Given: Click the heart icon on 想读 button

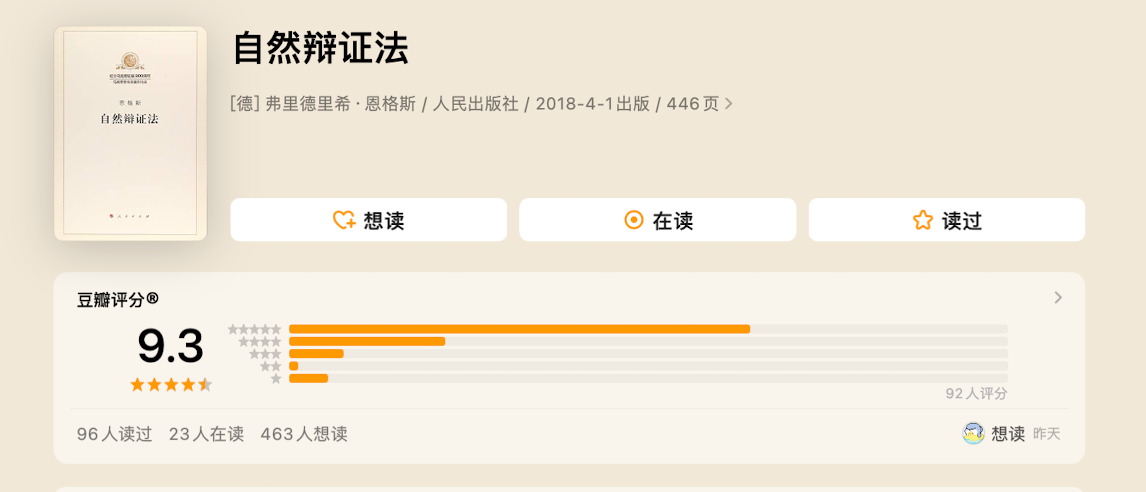Looking at the screenshot, I should pyautogui.click(x=344, y=220).
